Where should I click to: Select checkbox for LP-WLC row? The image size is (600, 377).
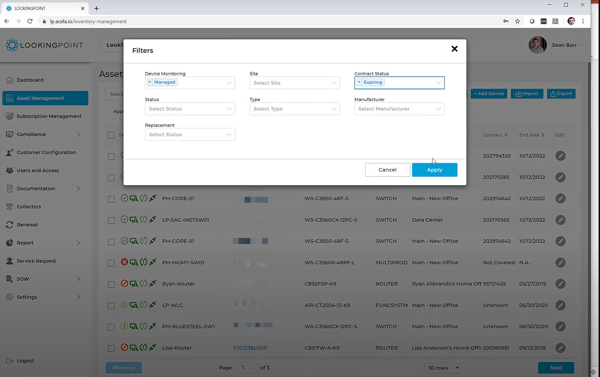pos(111,305)
